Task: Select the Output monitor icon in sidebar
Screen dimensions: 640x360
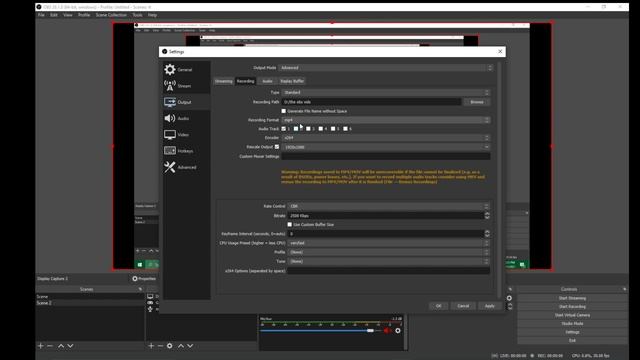Action: point(170,102)
